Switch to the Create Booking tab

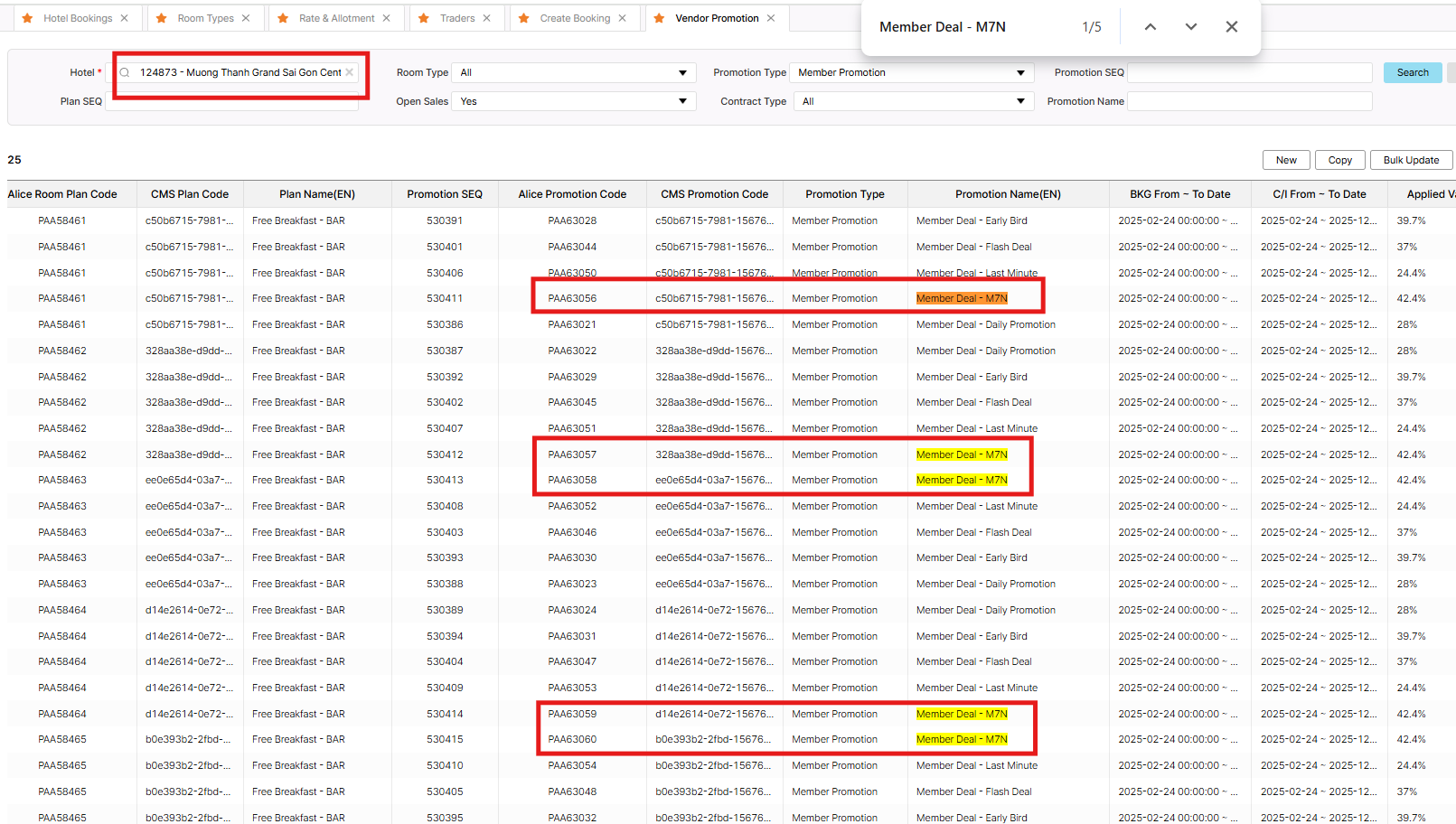[x=575, y=18]
